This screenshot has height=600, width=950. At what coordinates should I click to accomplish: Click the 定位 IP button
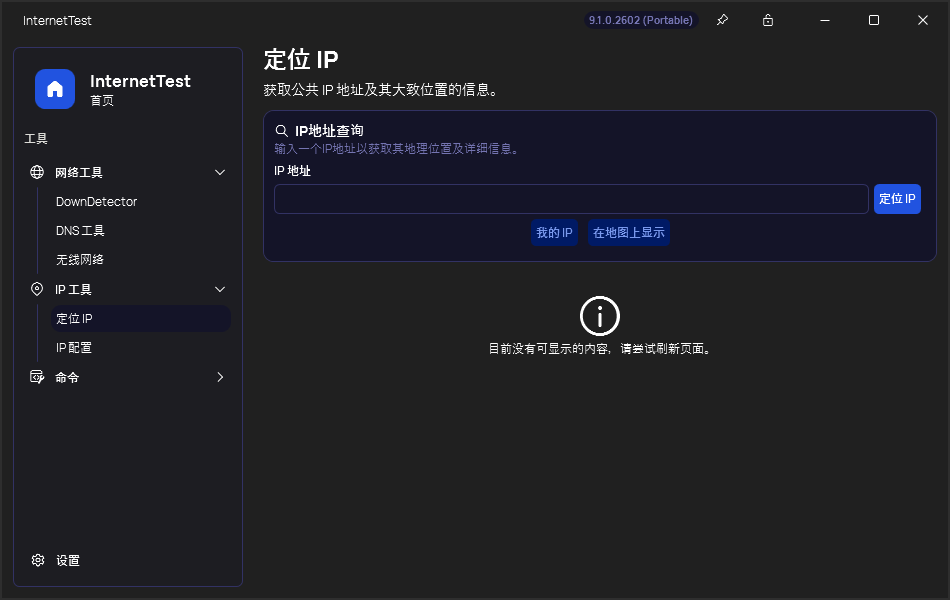897,198
